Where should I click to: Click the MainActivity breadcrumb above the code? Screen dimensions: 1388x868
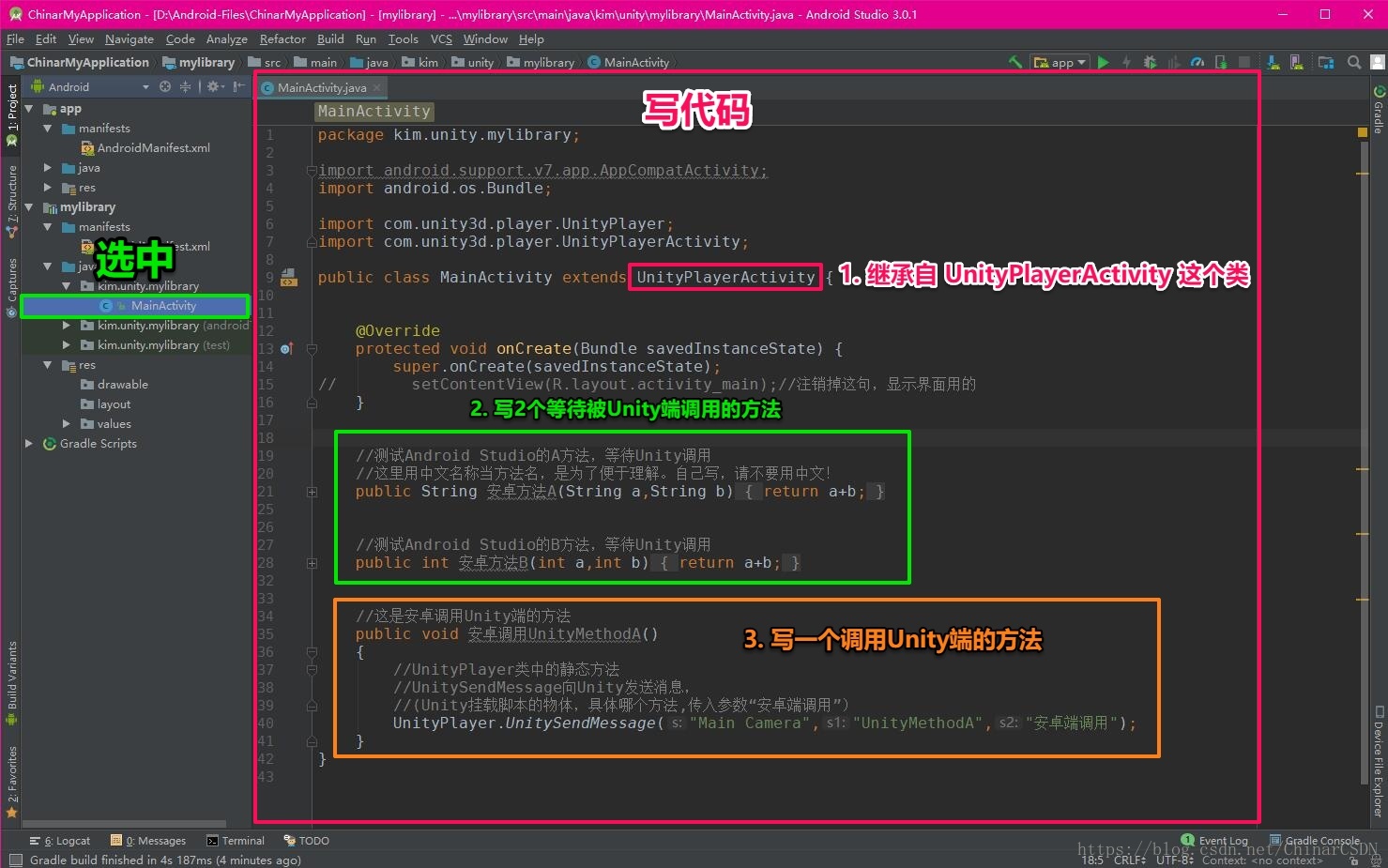pyautogui.click(x=374, y=111)
